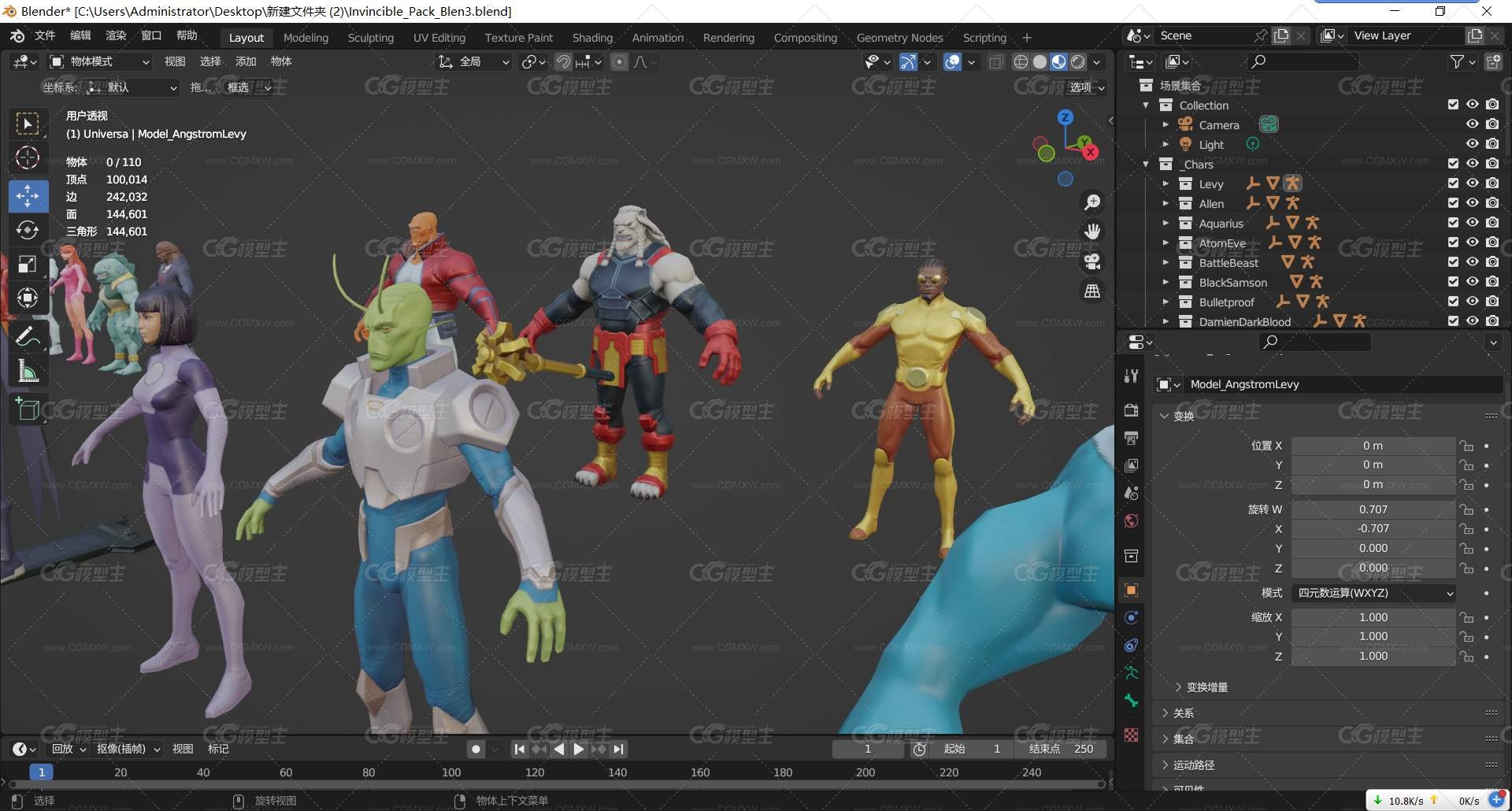1512x811 pixels.
Task: Activate the Rotate tool
Action: (x=28, y=230)
